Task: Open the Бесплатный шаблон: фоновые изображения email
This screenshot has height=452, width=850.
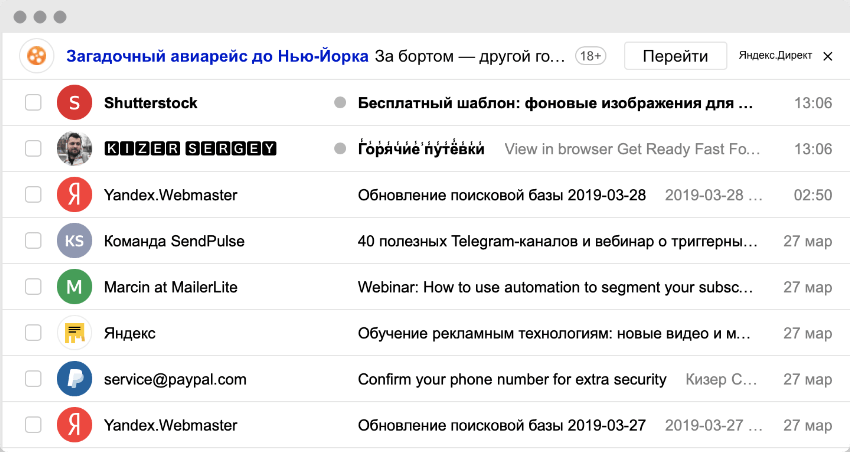Action: coord(555,103)
